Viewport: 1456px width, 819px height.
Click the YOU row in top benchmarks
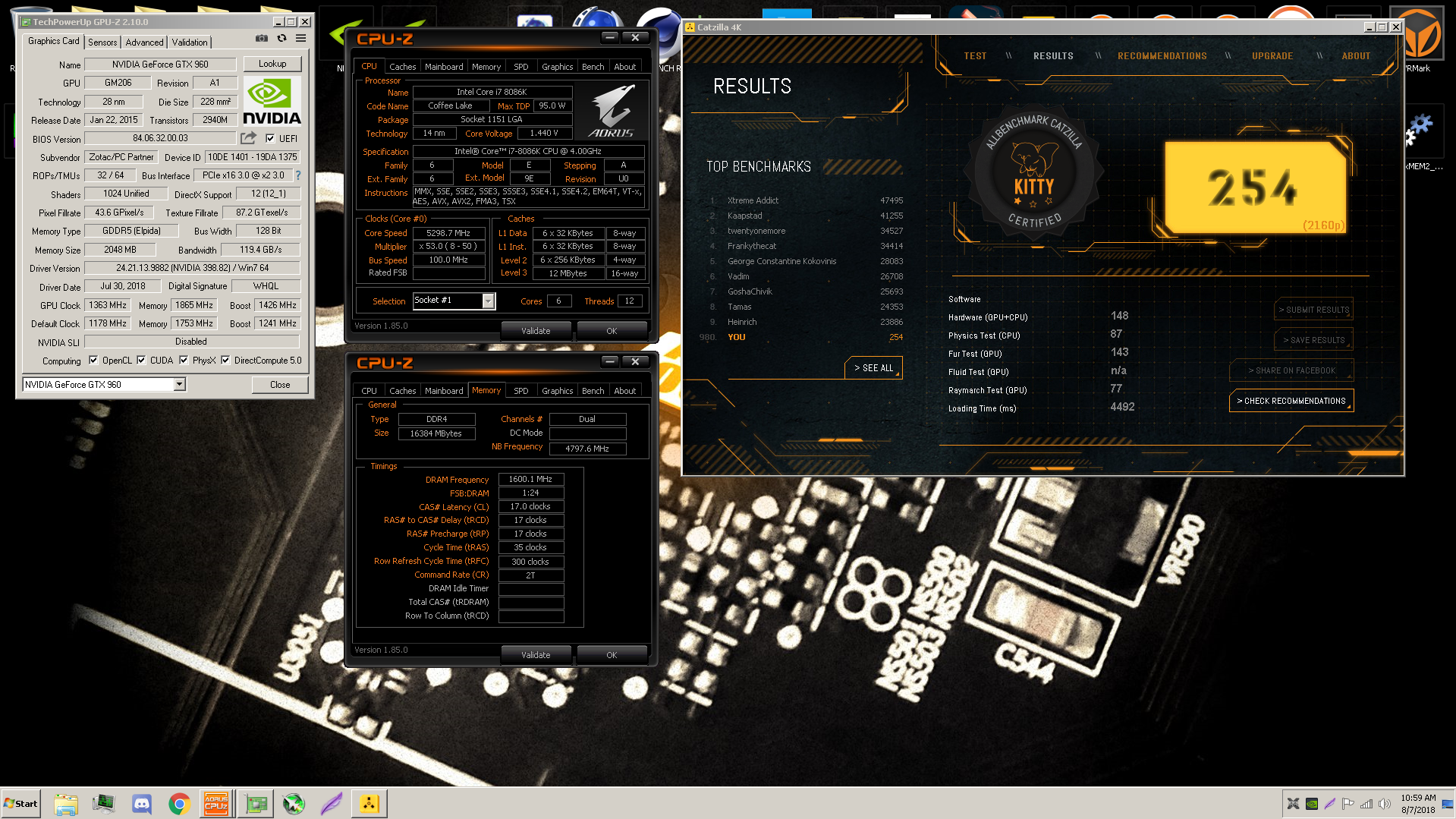801,337
